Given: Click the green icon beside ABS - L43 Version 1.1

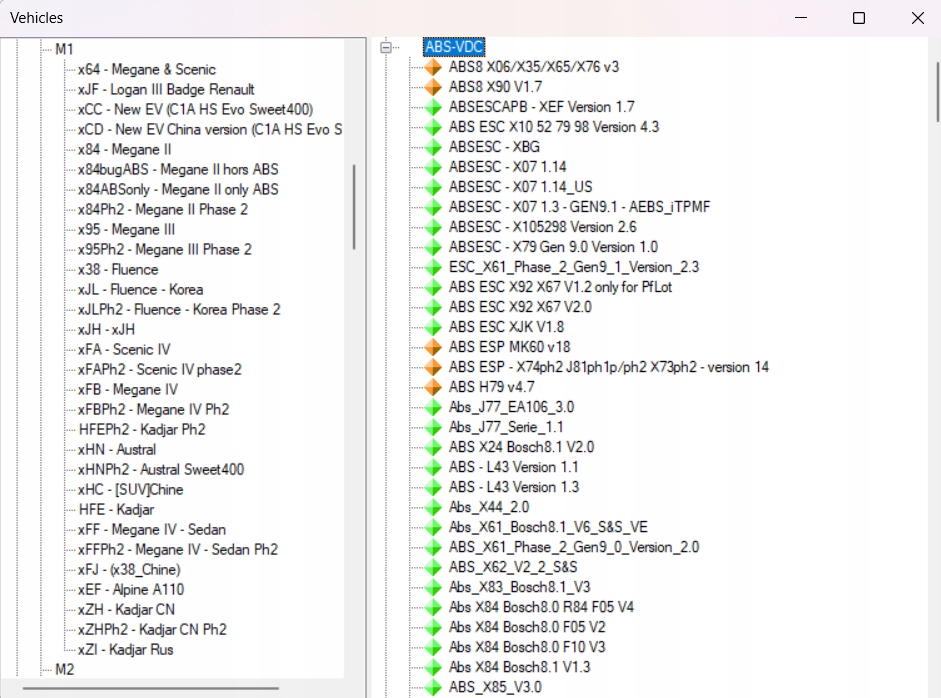Looking at the screenshot, I should click(x=433, y=468).
